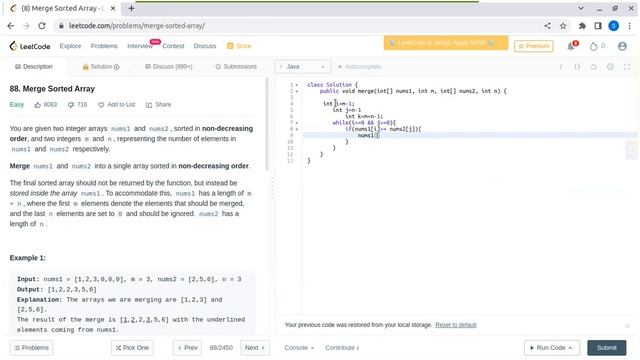Click Add to List

tap(117, 105)
